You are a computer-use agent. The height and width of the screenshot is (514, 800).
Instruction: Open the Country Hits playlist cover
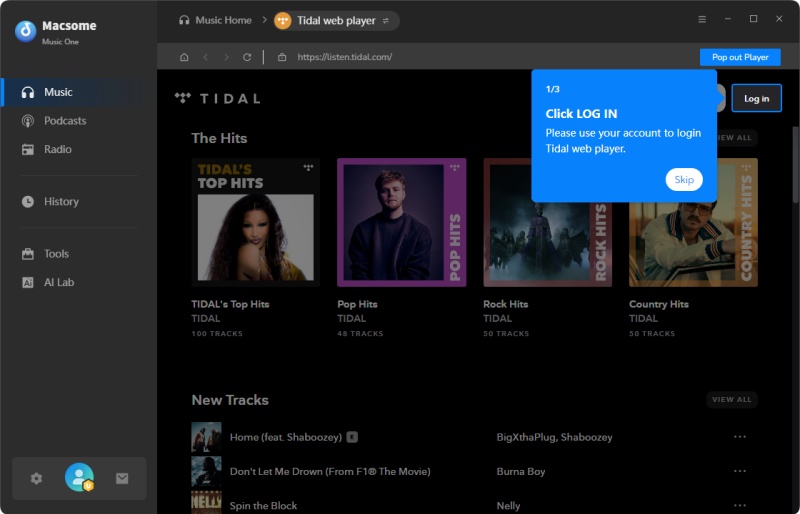[693, 223]
